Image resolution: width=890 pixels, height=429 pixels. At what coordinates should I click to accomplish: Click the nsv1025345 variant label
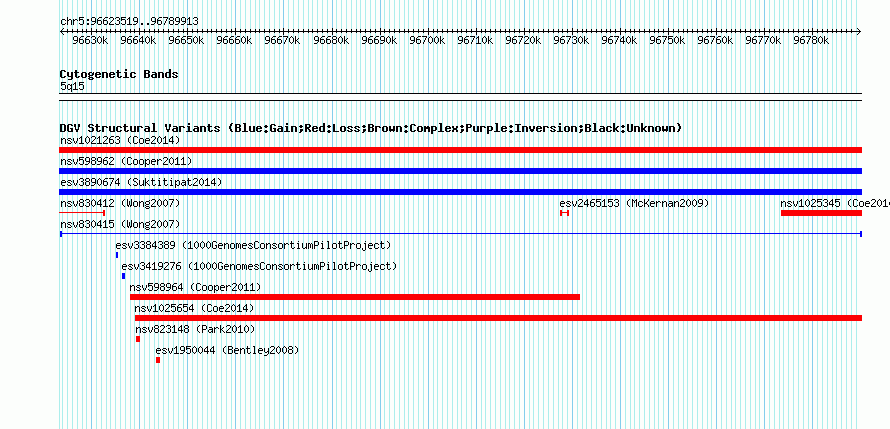pyautogui.click(x=834, y=203)
